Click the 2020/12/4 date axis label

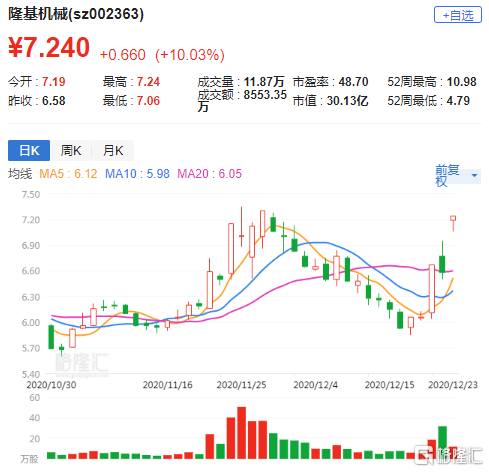[315, 385]
